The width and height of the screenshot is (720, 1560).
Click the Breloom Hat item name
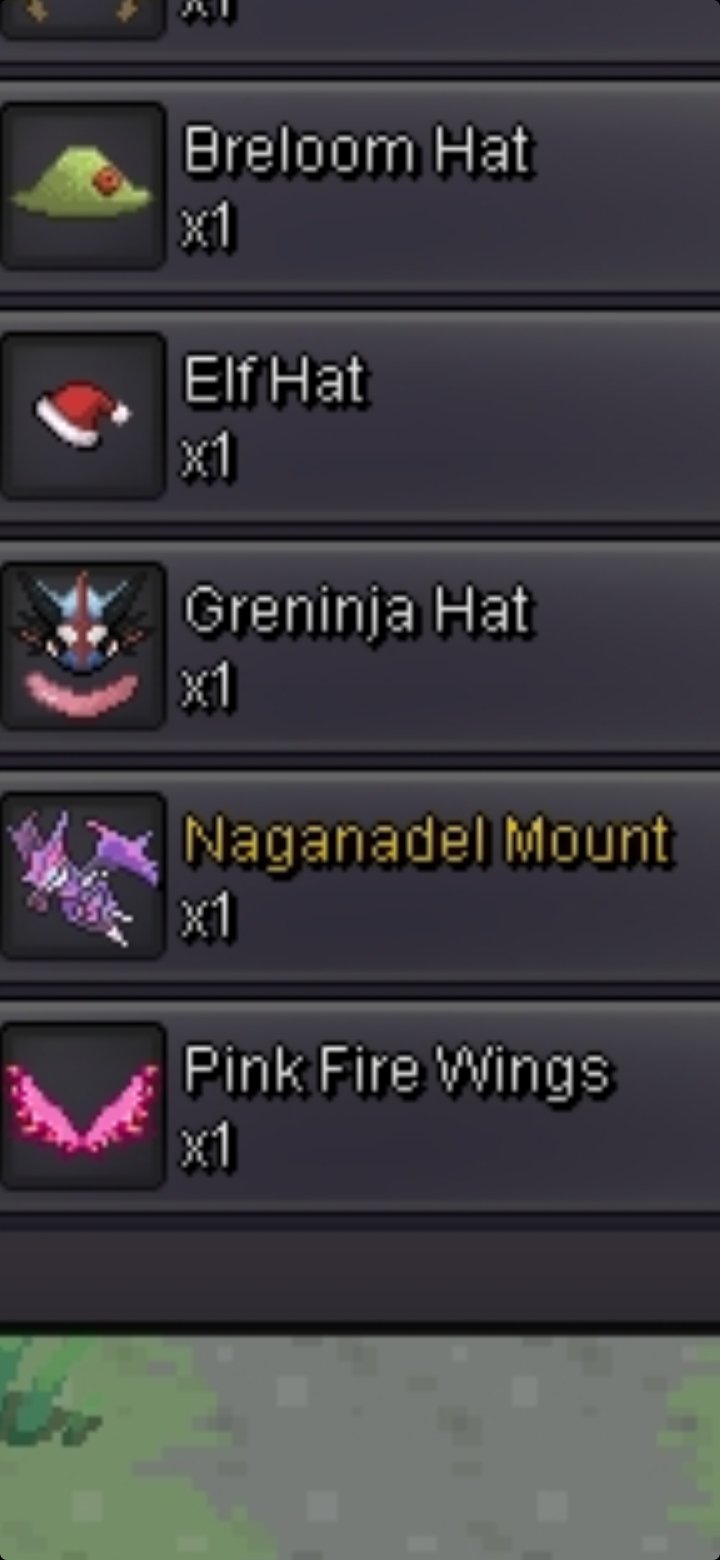[x=357, y=152]
